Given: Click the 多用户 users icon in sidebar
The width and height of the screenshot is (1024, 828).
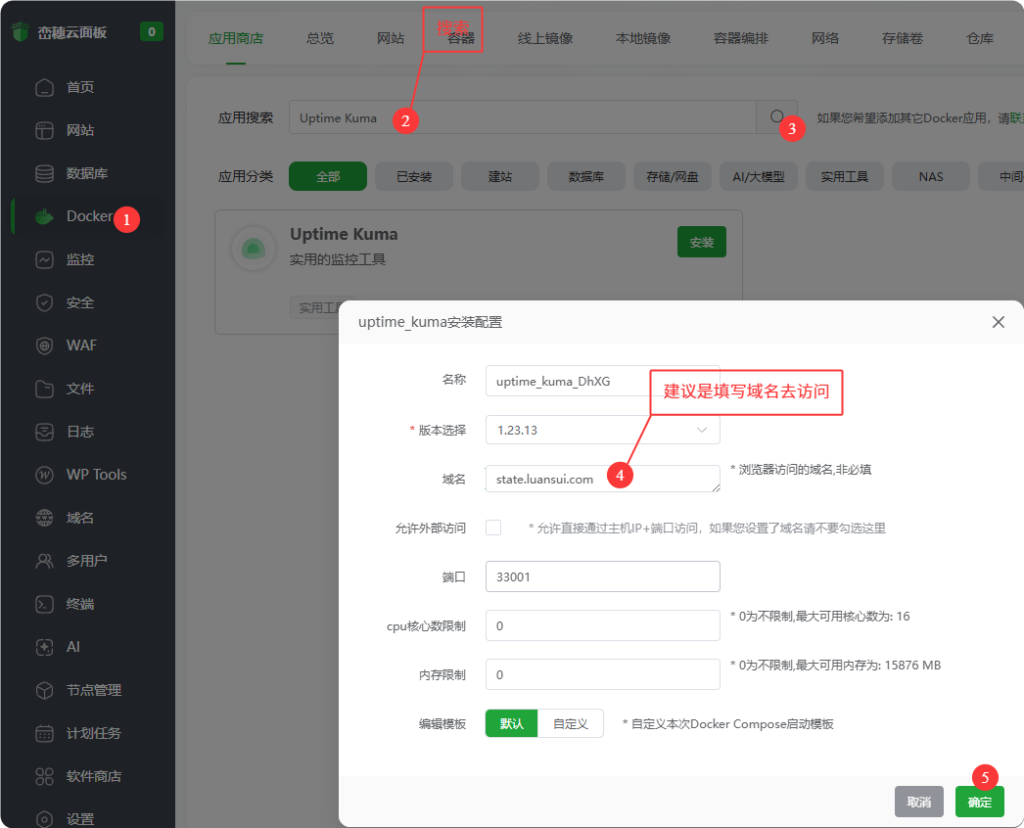Looking at the screenshot, I should [x=44, y=561].
